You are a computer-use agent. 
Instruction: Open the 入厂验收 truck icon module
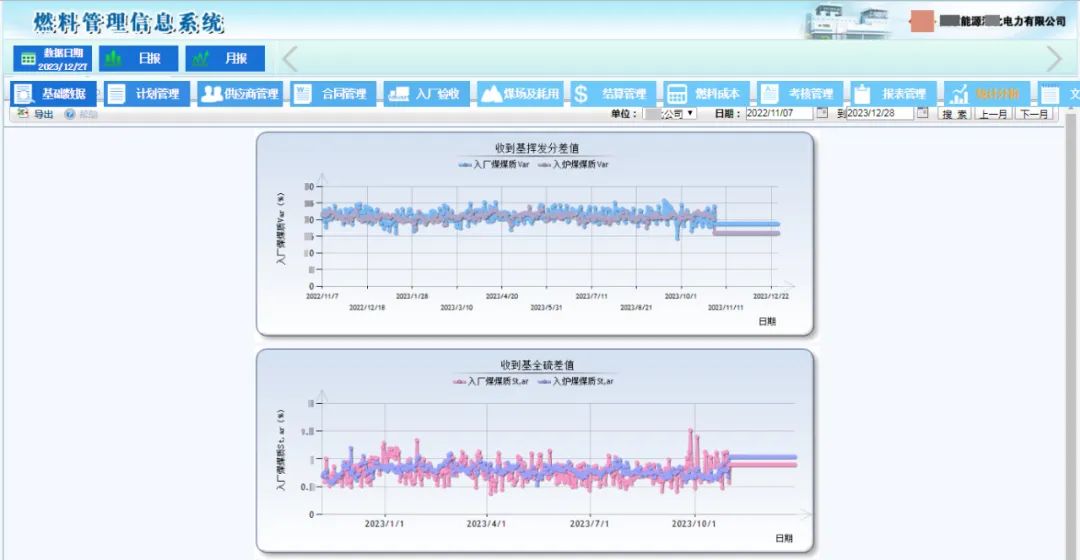pos(399,94)
